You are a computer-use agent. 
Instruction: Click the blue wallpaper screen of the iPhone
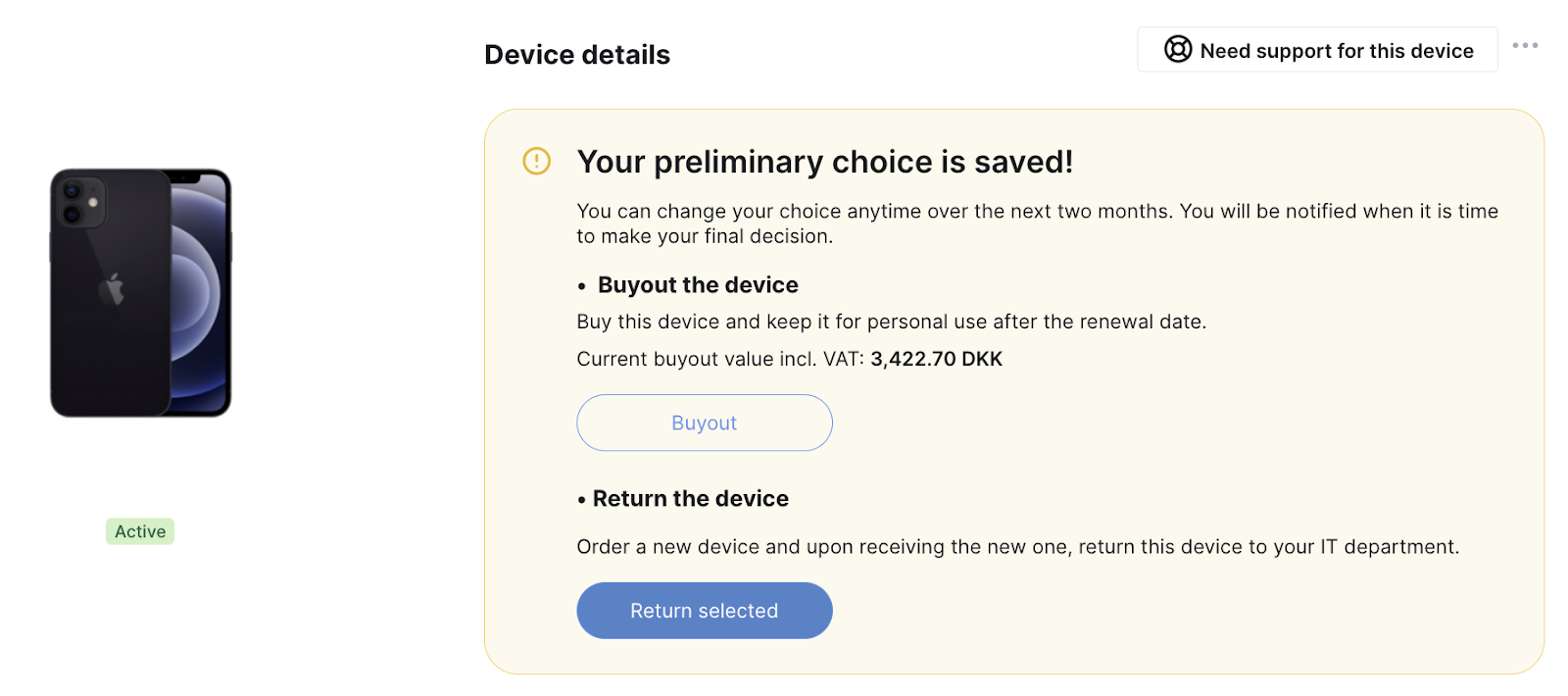click(200, 294)
